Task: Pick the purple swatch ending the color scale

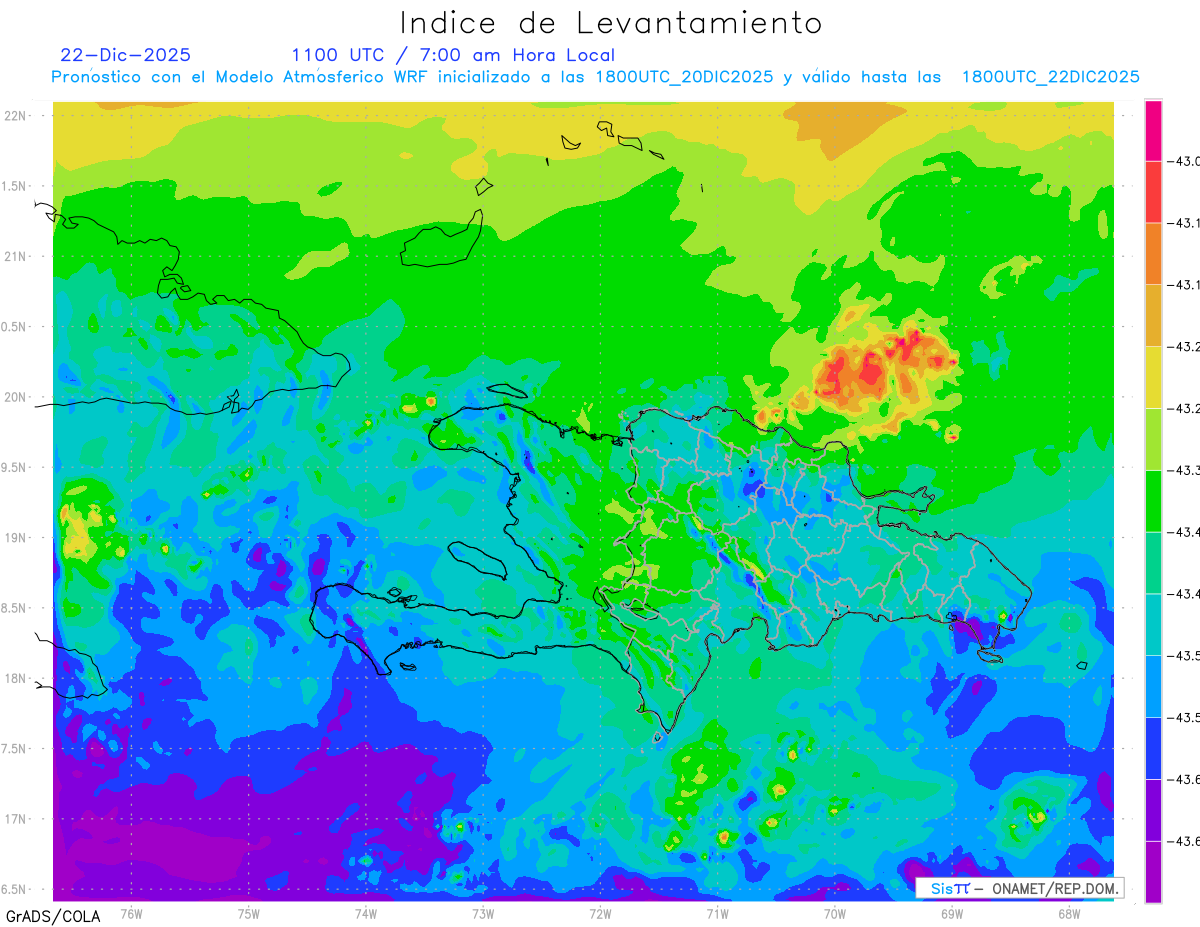Action: (1153, 872)
